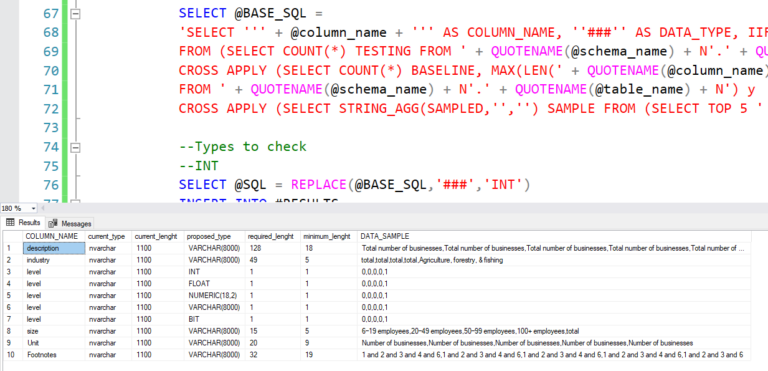Select the Results tab
Image resolution: width=768 pixels, height=371 pixels.
coord(24,223)
